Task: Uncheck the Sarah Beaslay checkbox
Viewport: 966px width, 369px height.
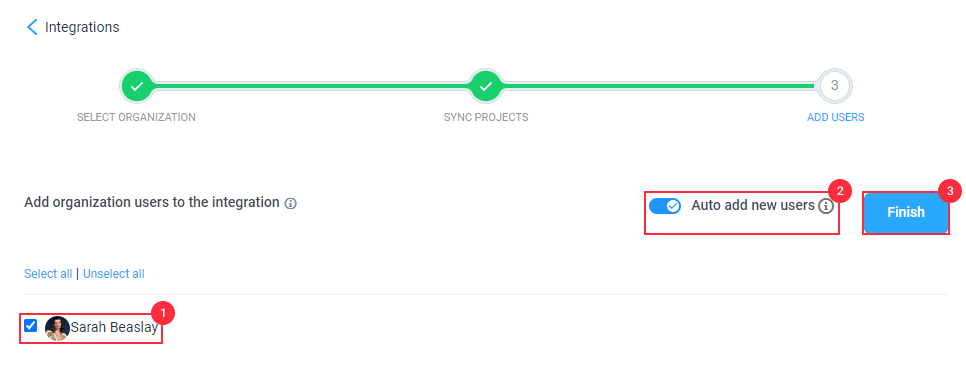Action: coord(30,325)
